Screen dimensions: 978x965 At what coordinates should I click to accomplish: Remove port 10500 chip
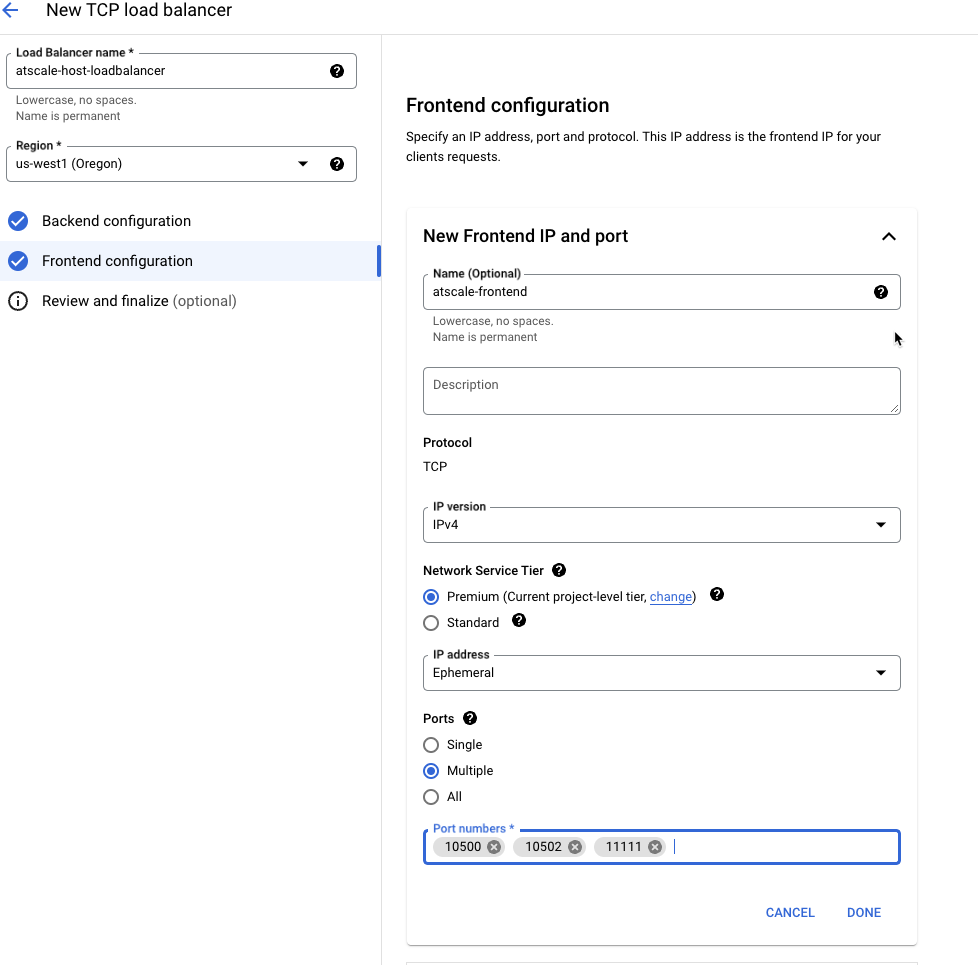494,847
